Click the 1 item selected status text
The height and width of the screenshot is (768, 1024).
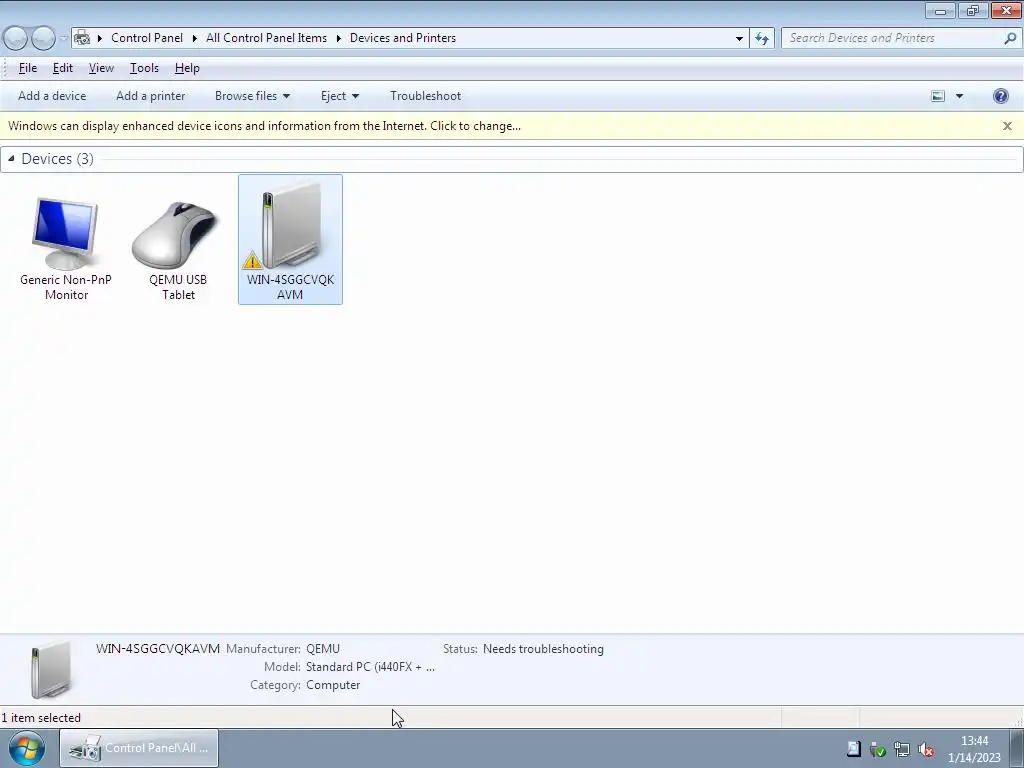pyautogui.click(x=41, y=718)
